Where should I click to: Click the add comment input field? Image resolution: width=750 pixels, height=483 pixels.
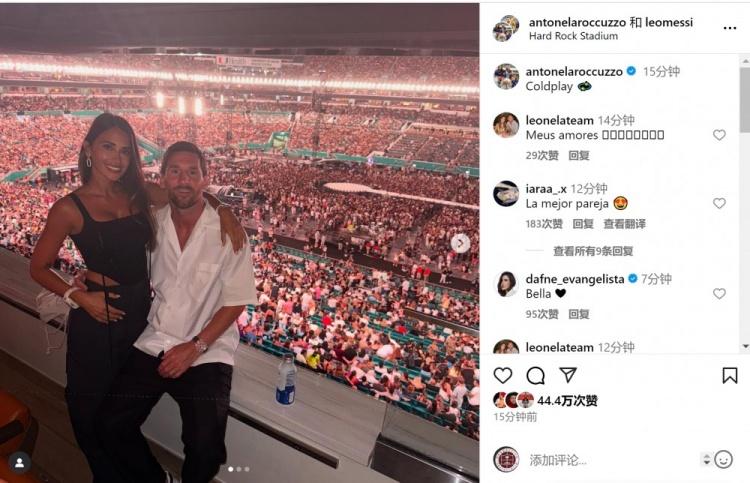612,460
